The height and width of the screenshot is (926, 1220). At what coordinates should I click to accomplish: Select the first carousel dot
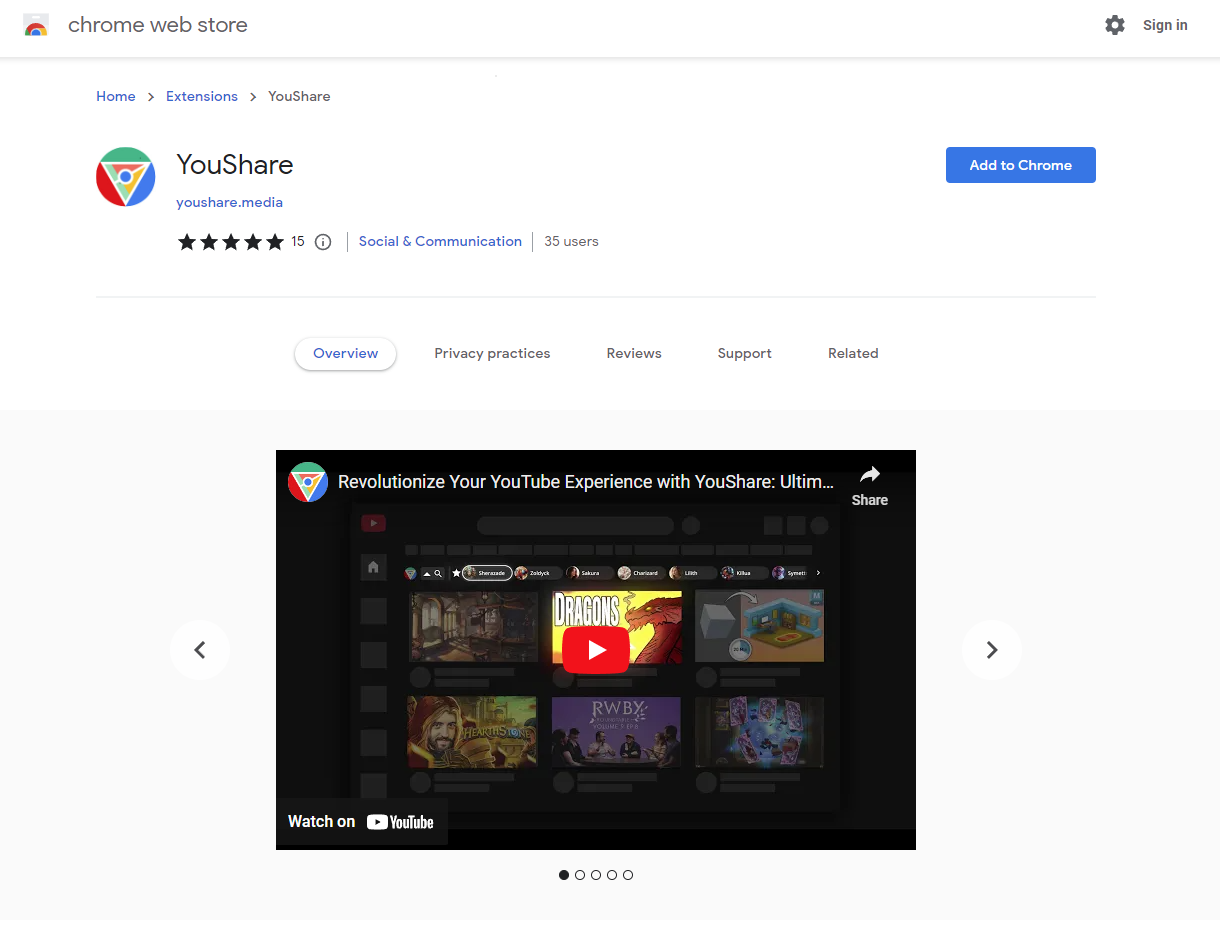click(x=564, y=875)
